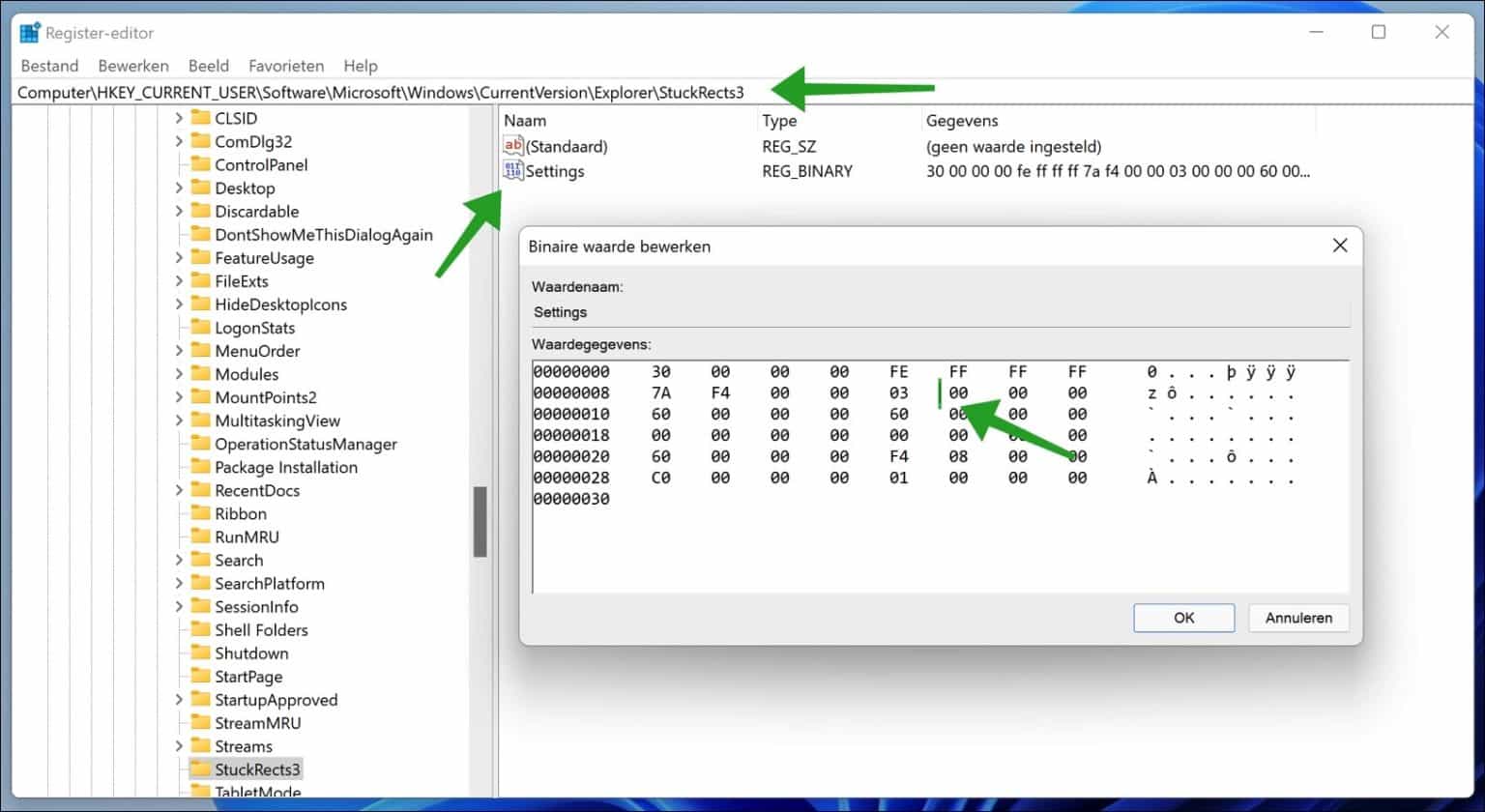Click the ab string icon beside (Standaard)

[512, 146]
